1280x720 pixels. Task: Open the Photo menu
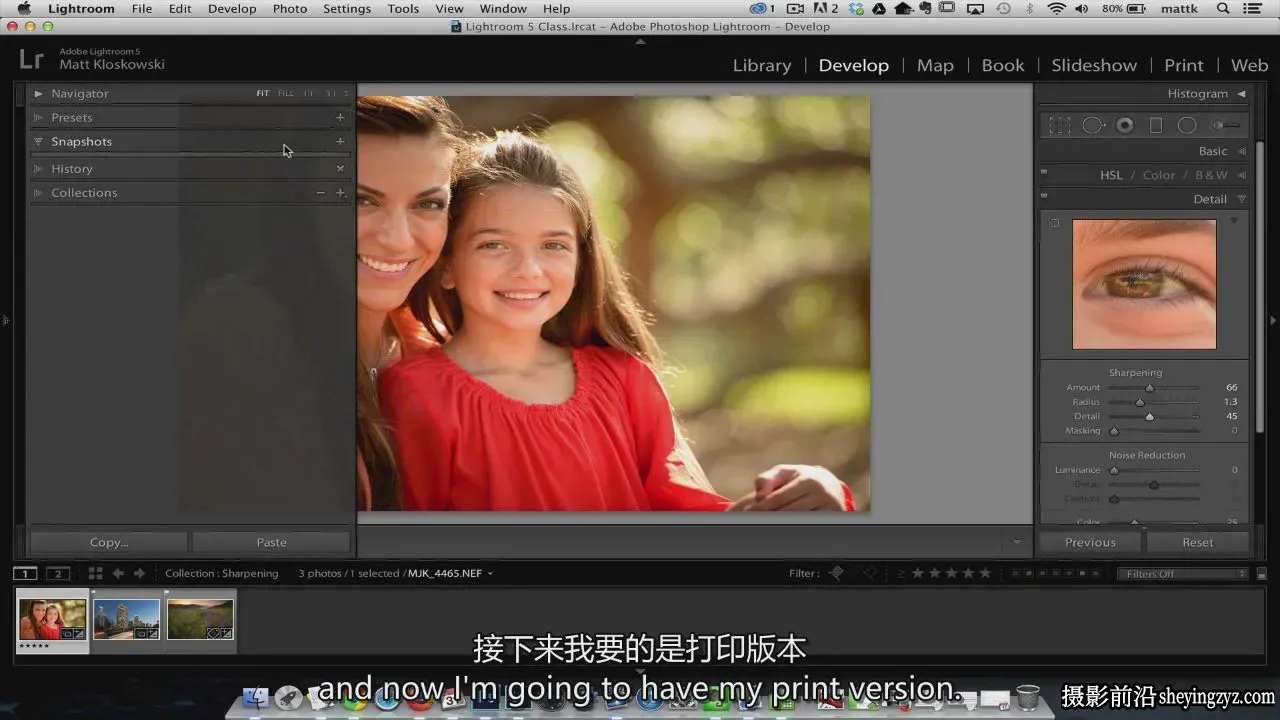(x=290, y=9)
